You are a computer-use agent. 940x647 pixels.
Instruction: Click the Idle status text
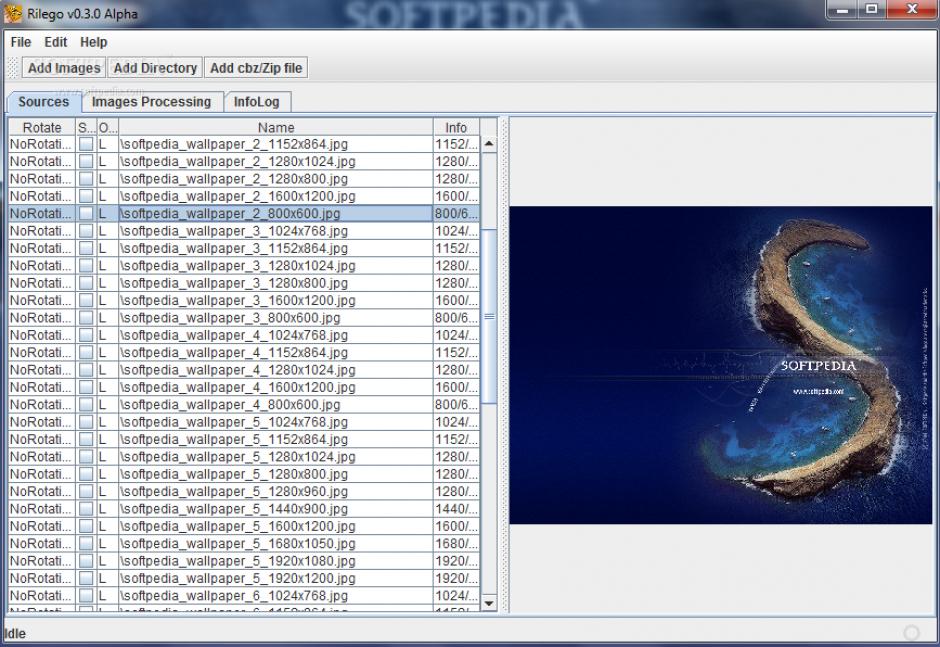point(15,634)
